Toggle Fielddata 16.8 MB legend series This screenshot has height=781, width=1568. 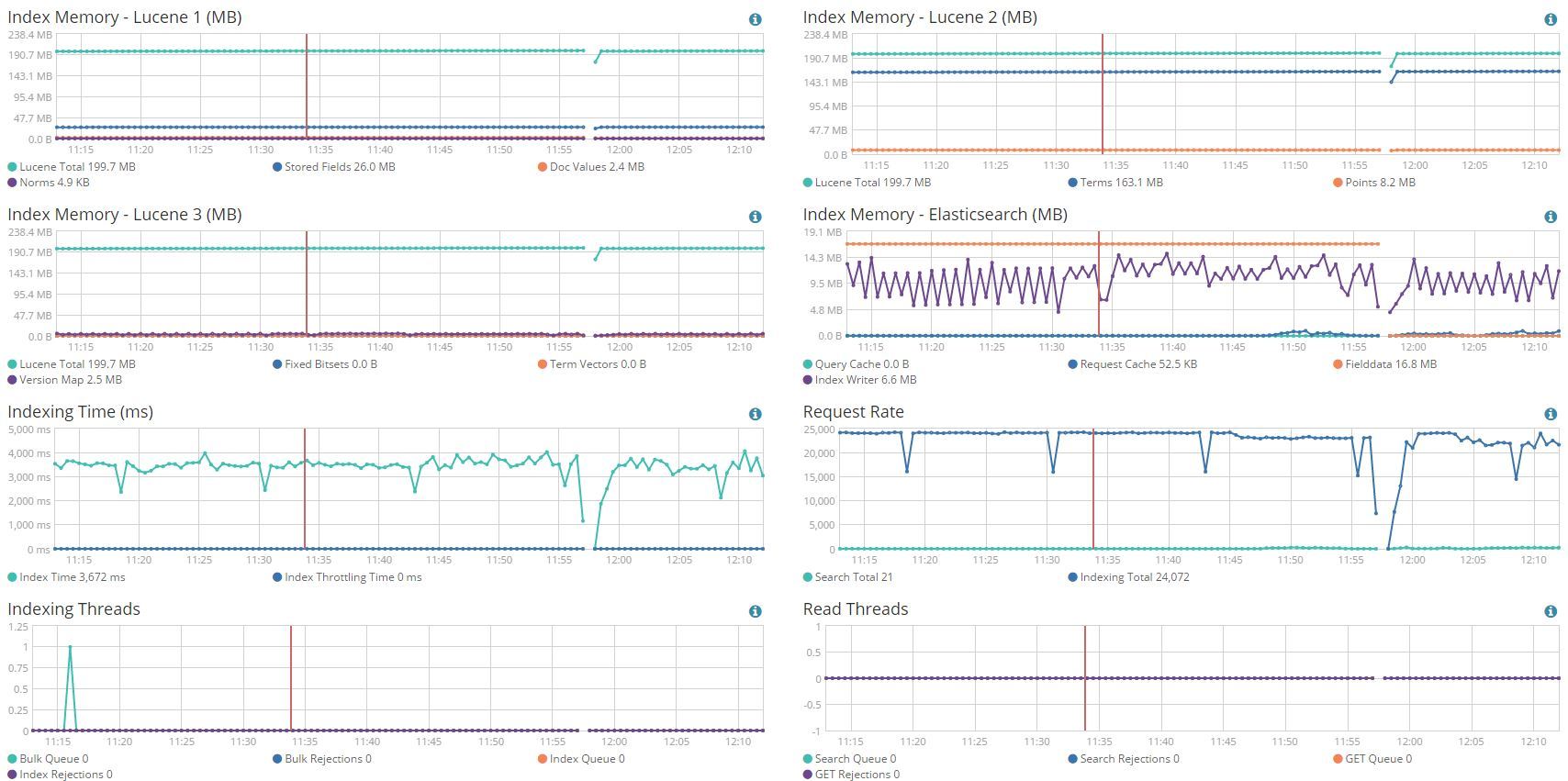click(x=1385, y=364)
